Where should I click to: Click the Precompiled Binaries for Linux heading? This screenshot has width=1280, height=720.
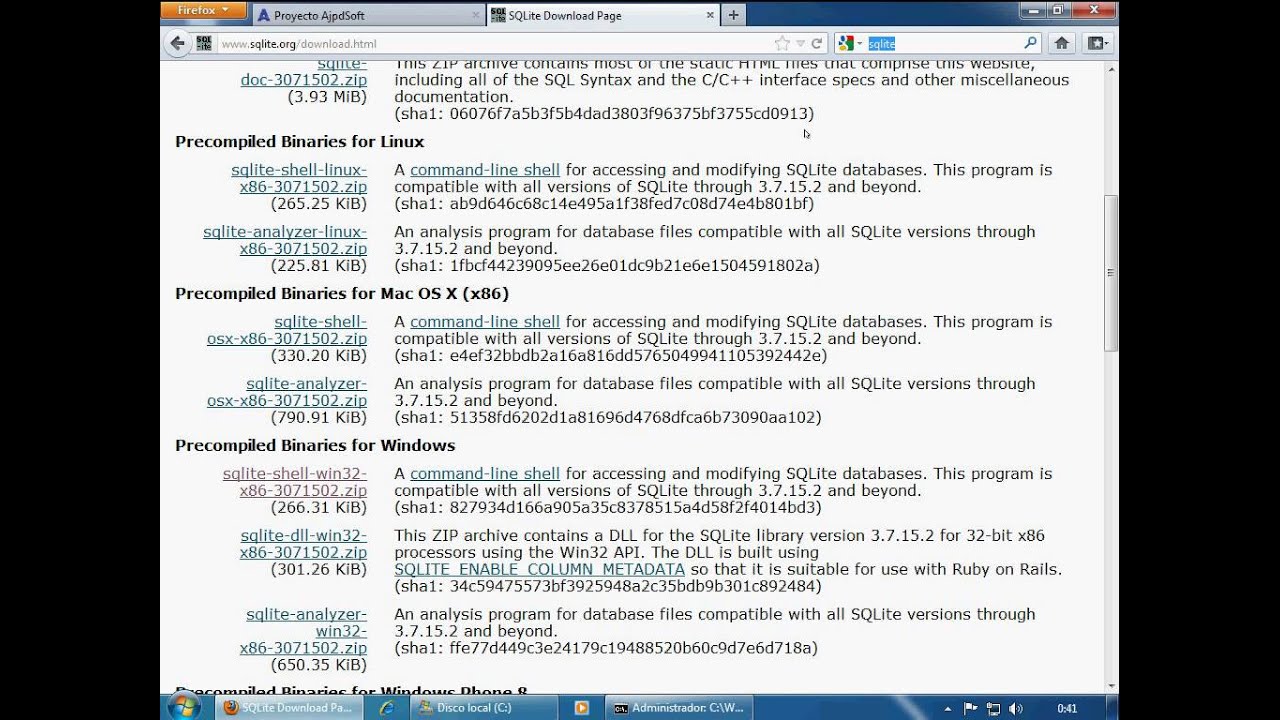coord(300,141)
